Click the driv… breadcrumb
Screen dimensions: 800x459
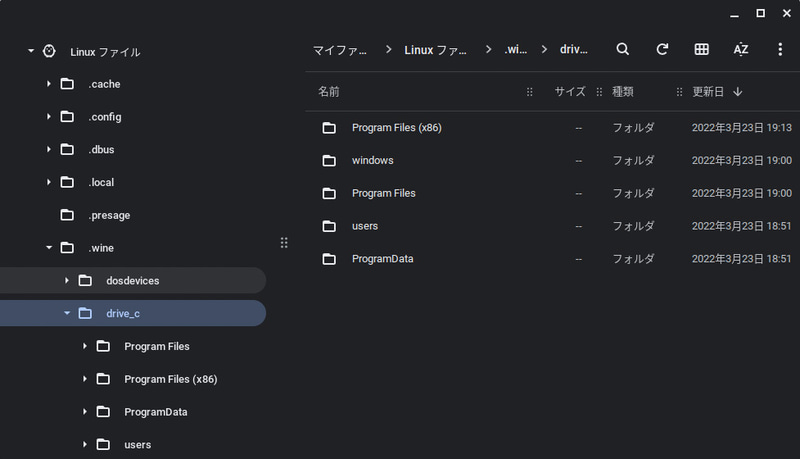[x=573, y=49]
